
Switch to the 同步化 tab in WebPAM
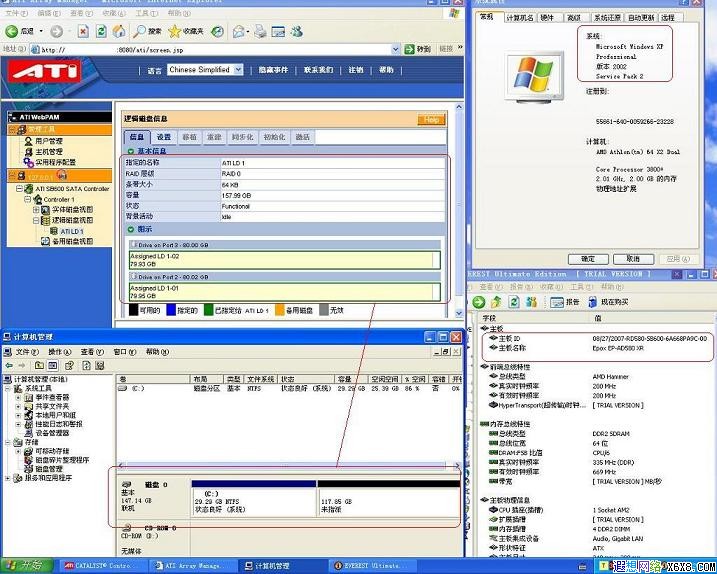(x=242, y=137)
